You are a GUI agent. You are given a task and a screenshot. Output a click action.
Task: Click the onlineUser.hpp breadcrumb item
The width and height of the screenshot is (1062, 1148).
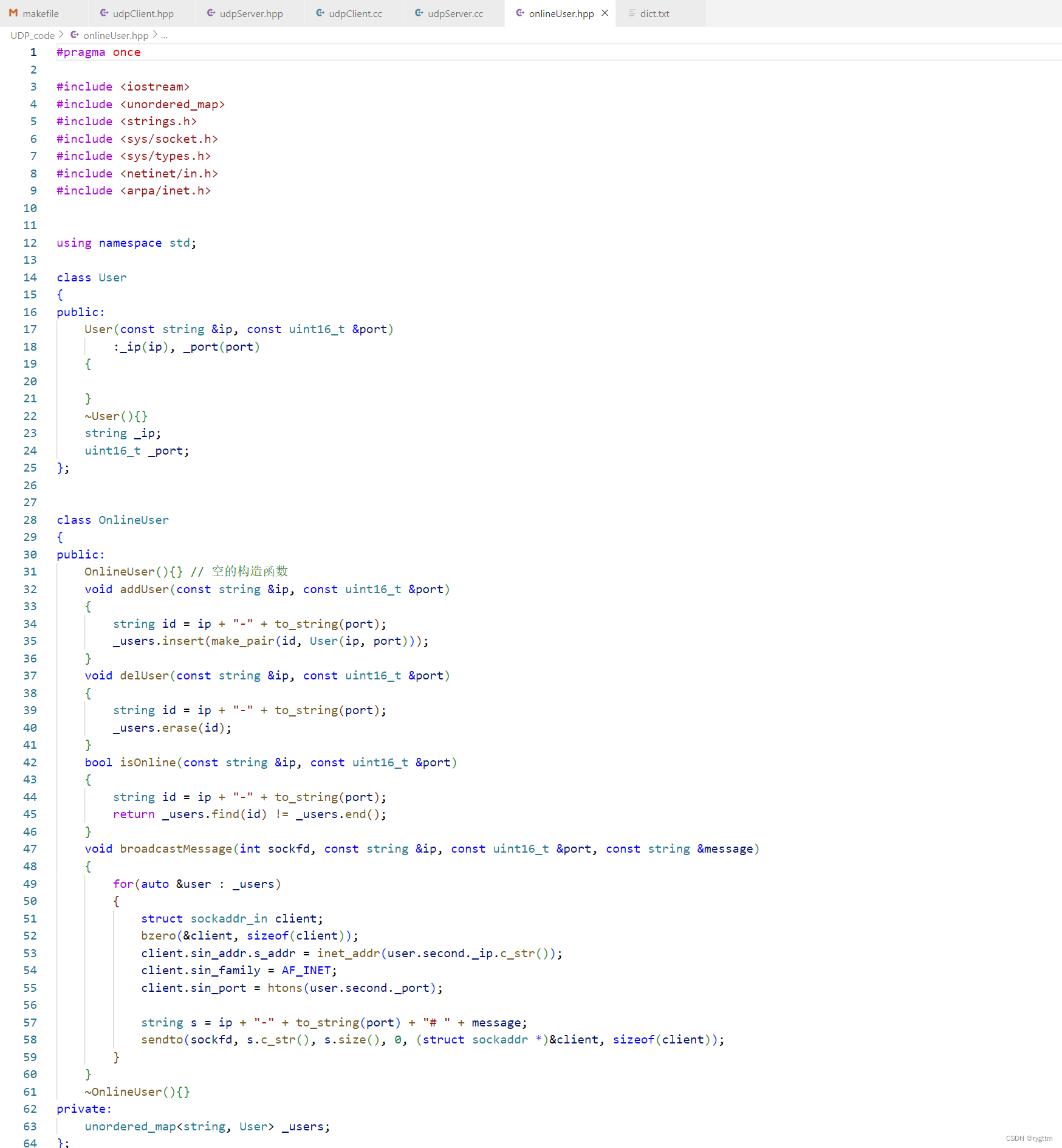(115, 35)
